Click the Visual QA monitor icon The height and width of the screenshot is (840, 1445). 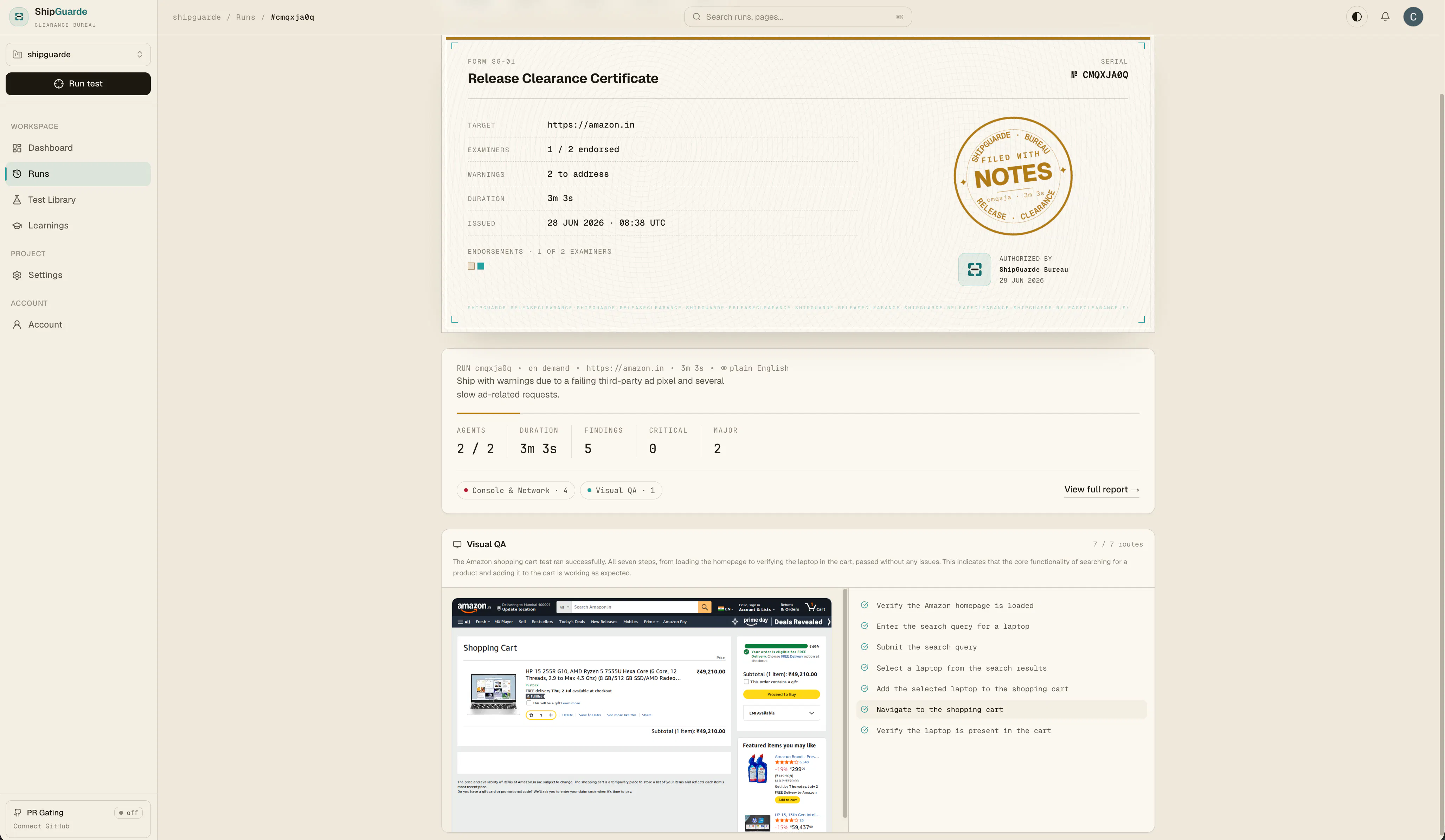[x=457, y=545]
